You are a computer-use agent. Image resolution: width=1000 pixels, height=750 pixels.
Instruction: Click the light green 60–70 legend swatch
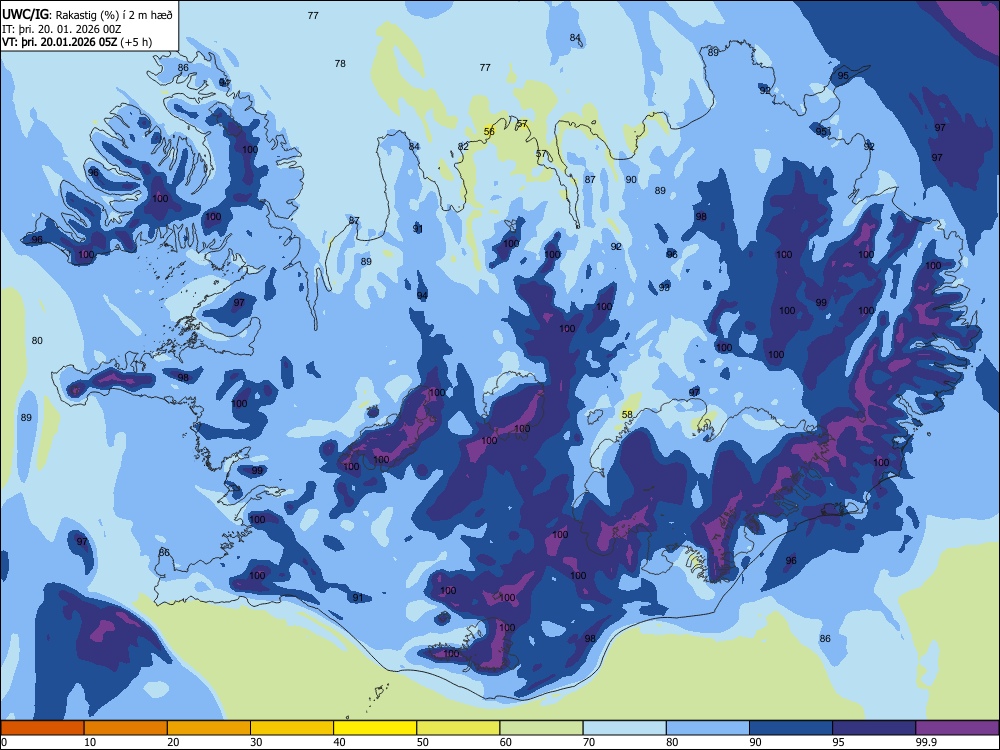click(541, 728)
